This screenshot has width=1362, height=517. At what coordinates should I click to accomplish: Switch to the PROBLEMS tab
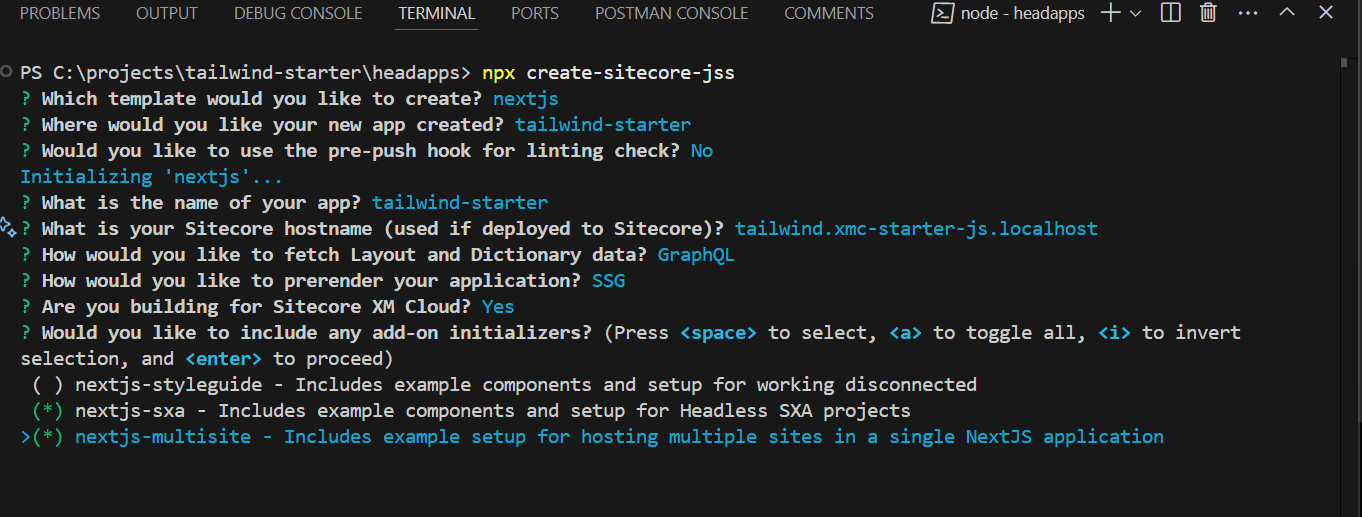point(60,14)
